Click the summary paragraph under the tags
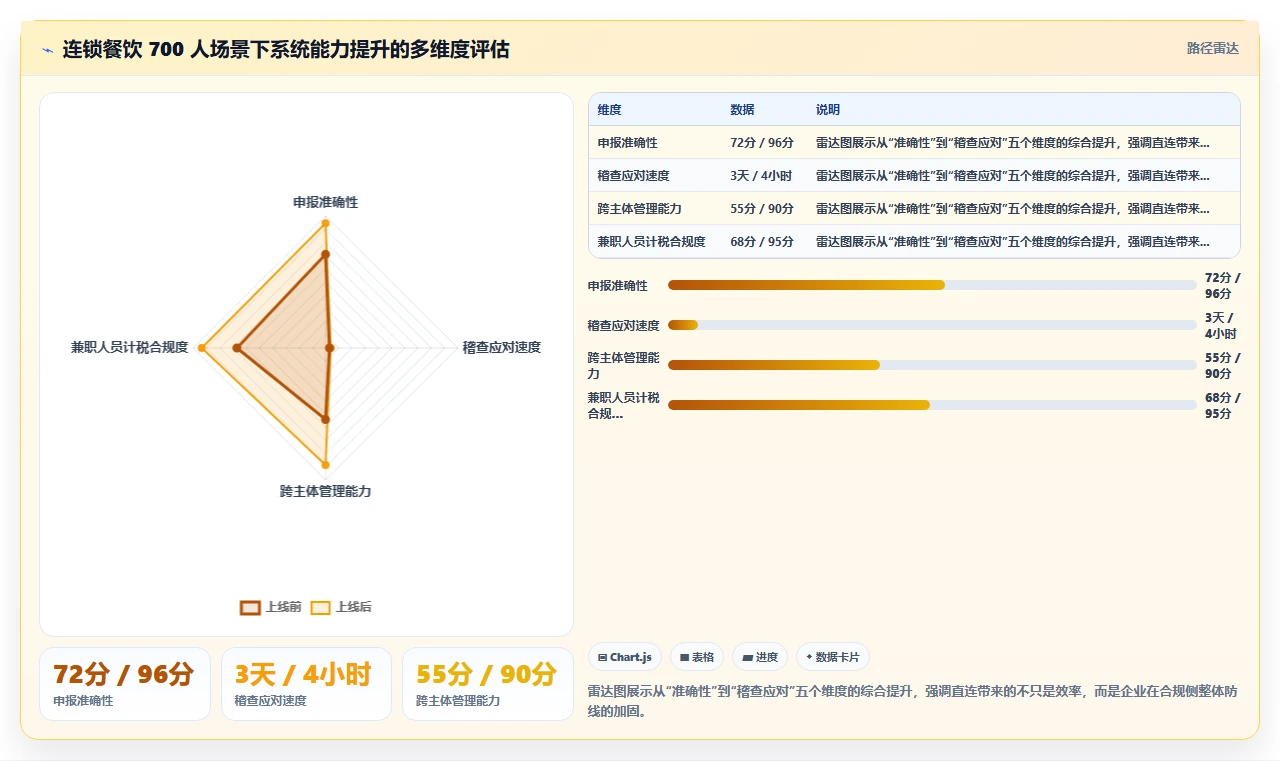The width and height of the screenshot is (1280, 761). [x=914, y=701]
